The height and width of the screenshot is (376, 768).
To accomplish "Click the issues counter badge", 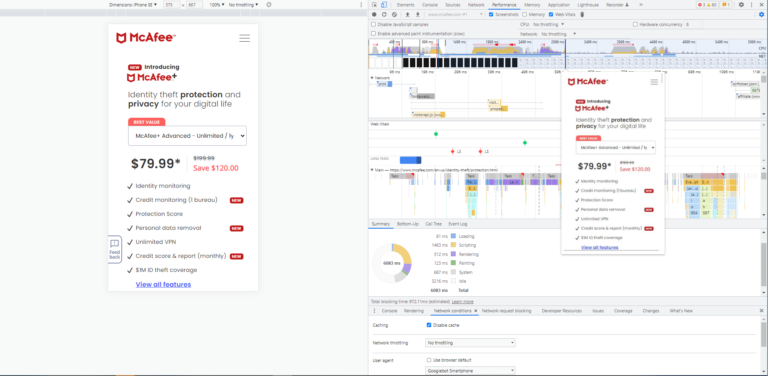I will point(726,4).
